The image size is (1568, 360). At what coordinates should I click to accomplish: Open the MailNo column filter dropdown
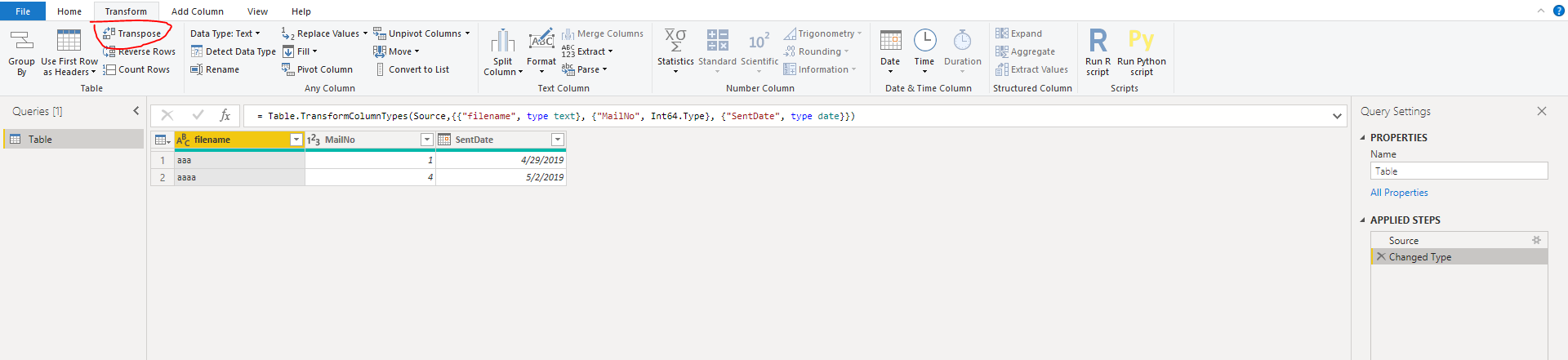(426, 140)
